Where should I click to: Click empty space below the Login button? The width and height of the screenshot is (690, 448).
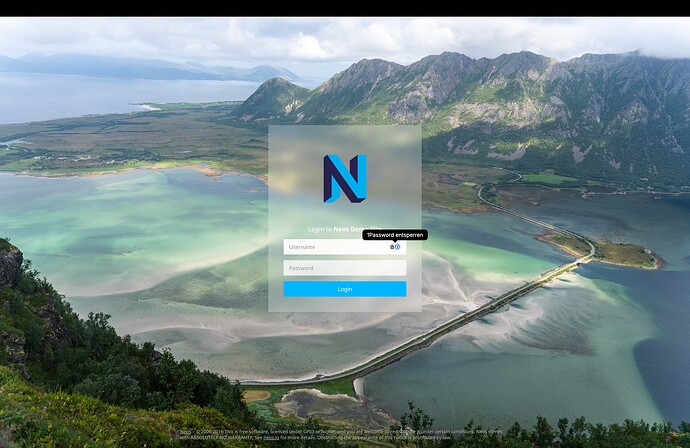point(345,304)
